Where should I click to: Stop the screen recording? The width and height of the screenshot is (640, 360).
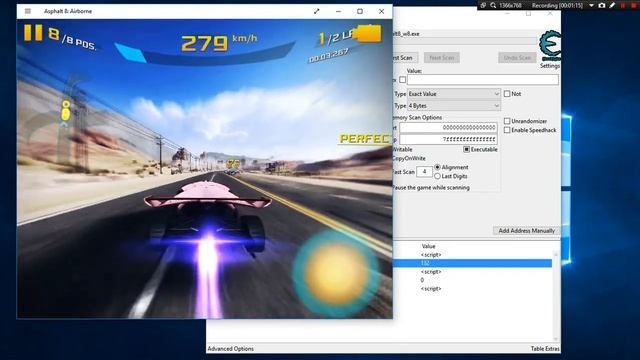(x=634, y=5)
